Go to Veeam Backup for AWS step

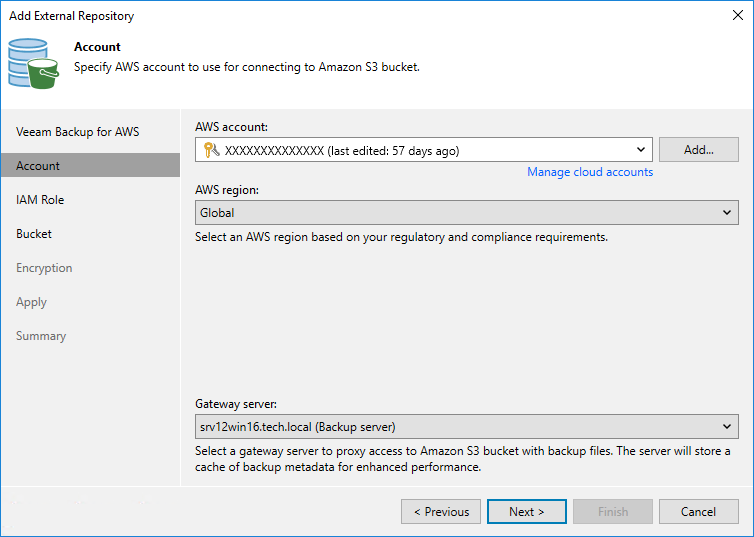pyautogui.click(x=78, y=132)
